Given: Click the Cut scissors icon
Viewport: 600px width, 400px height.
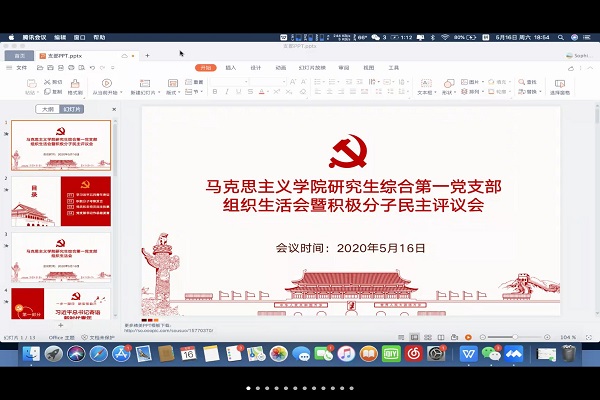Looking at the screenshot, I should 47,82.
